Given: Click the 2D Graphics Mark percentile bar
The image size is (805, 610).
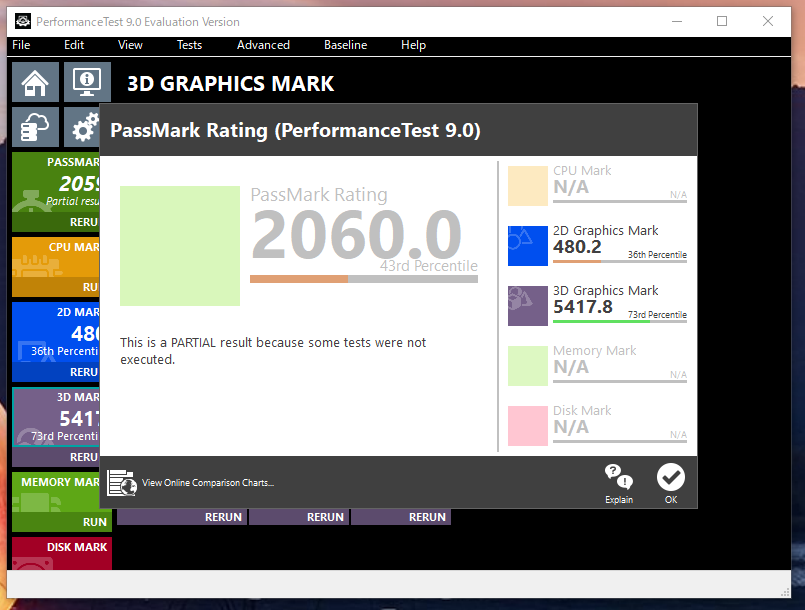Looking at the screenshot, I should pos(620,261).
